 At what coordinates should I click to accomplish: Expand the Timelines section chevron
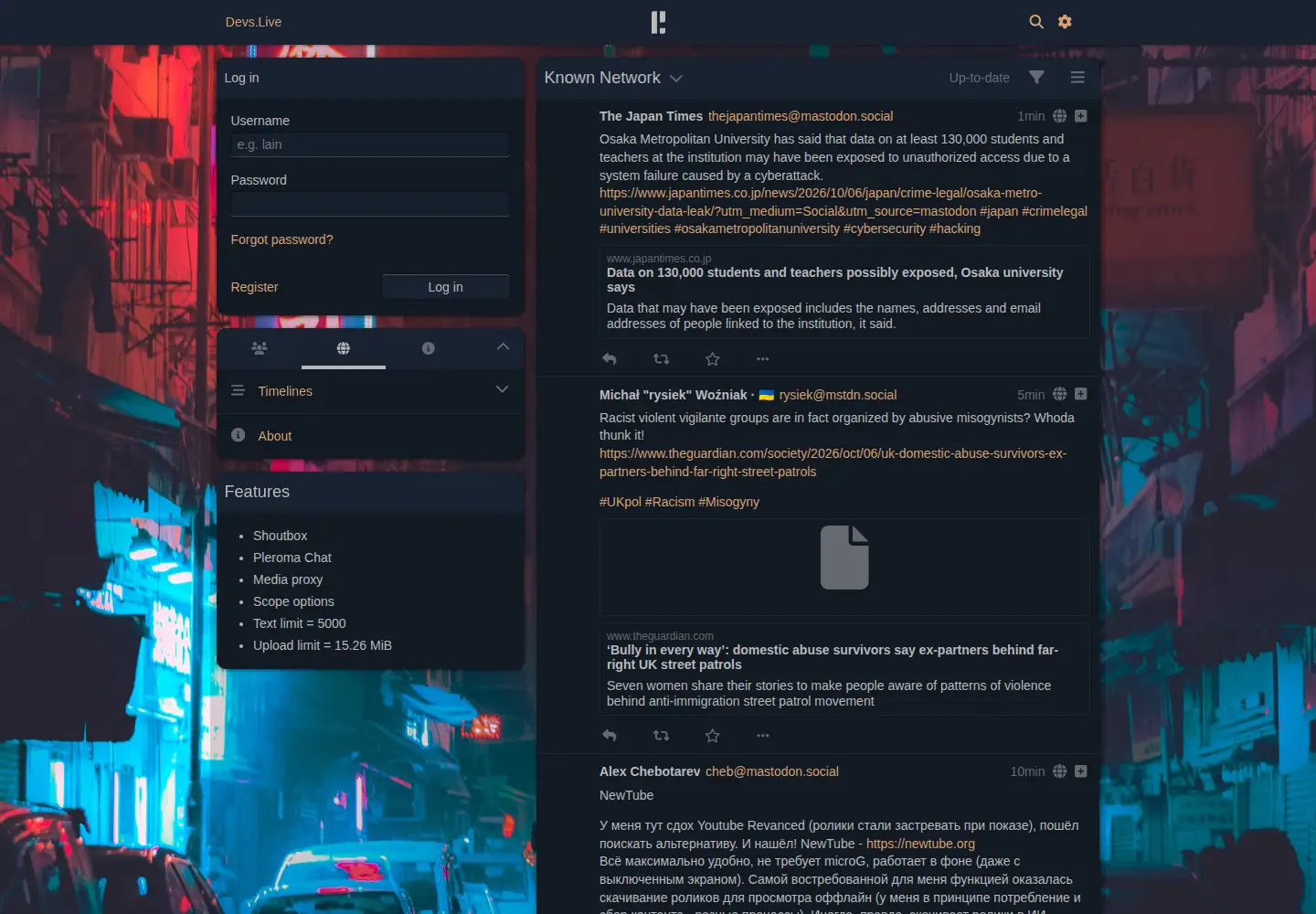(502, 389)
